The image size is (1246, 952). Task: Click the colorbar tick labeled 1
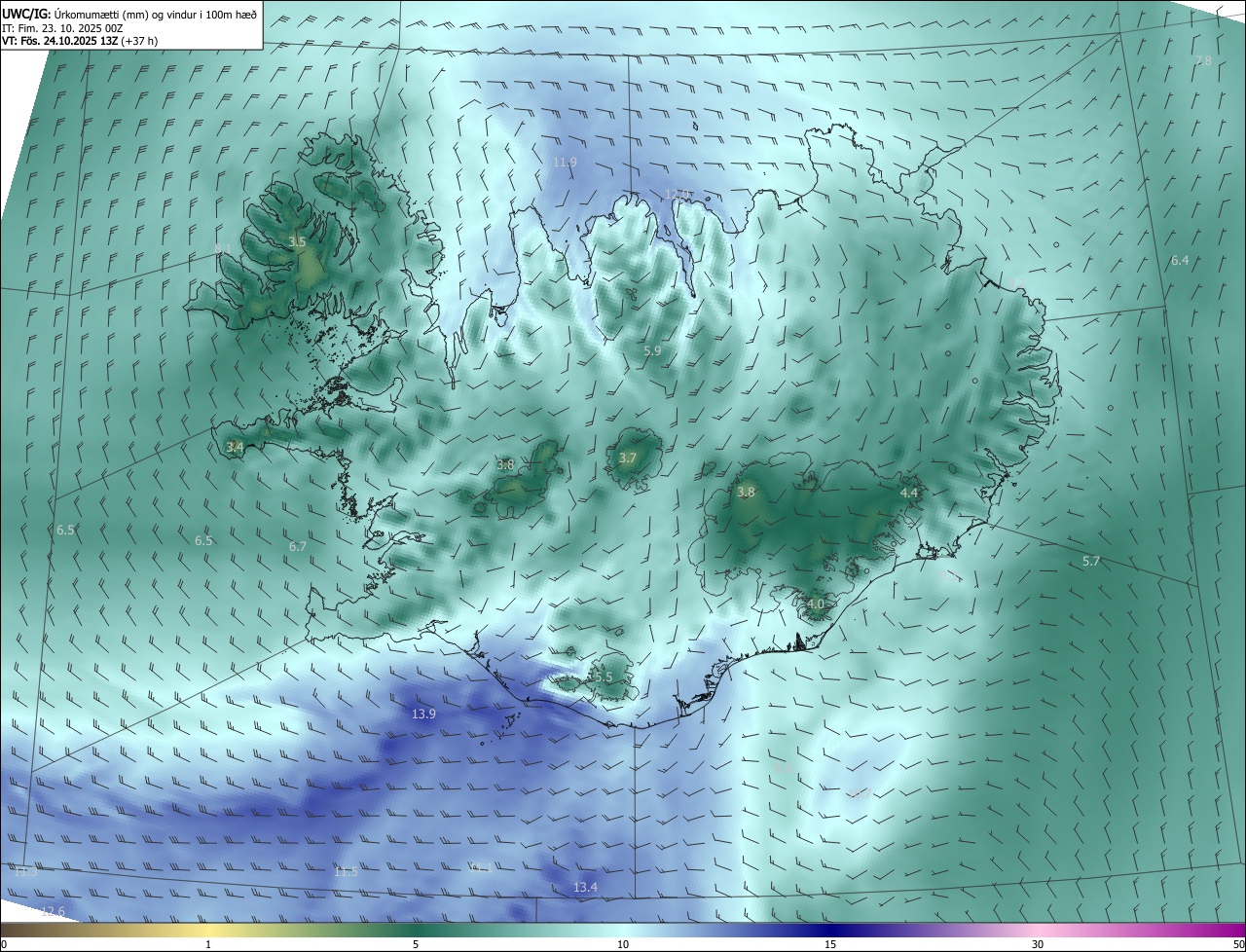pos(208,944)
